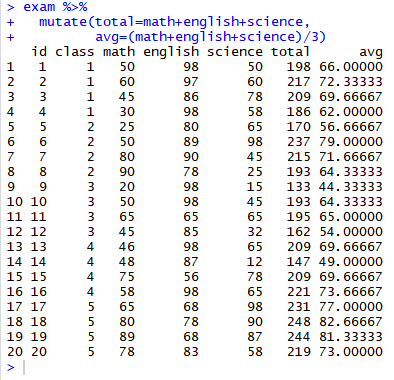The width and height of the screenshot is (394, 380).
Task: Click the avg value 56.66667
Action: 351,127
